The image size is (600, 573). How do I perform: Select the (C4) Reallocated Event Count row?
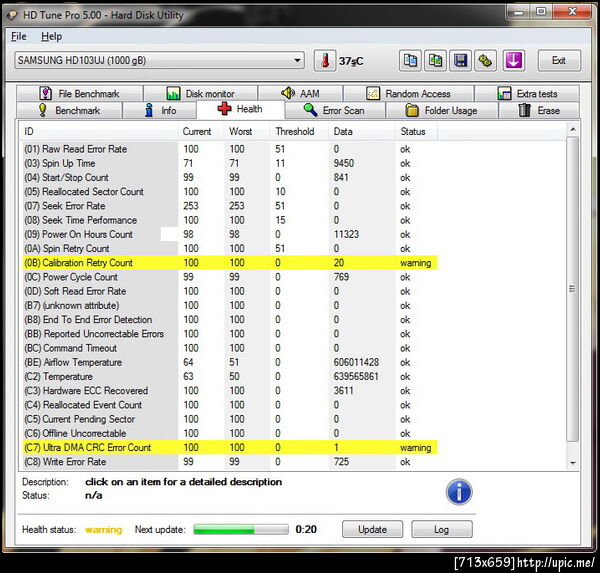tap(228, 405)
